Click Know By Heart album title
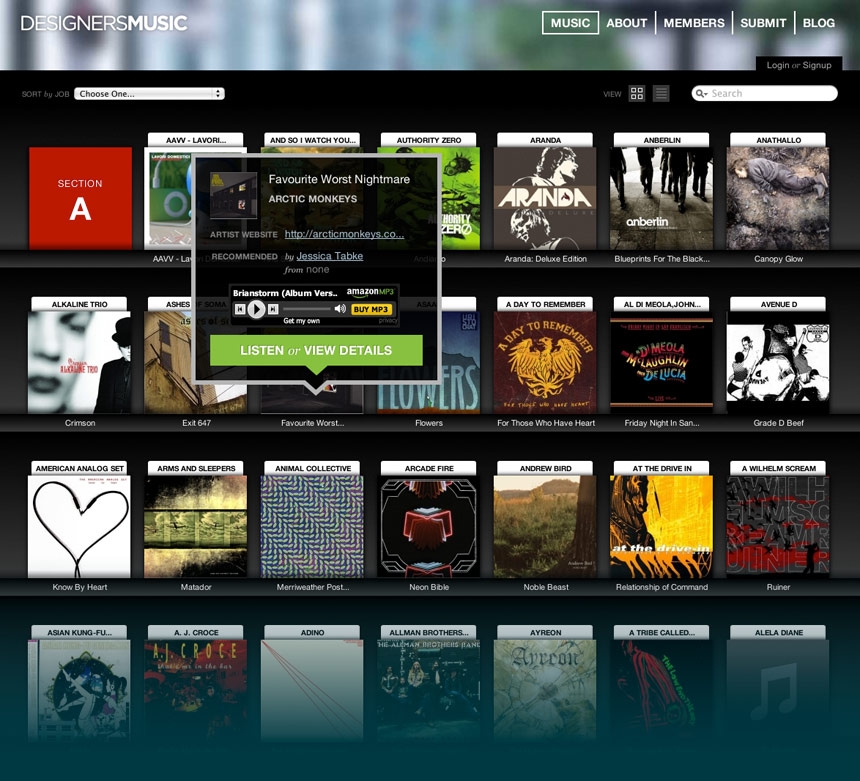This screenshot has width=860, height=781. tap(80, 587)
